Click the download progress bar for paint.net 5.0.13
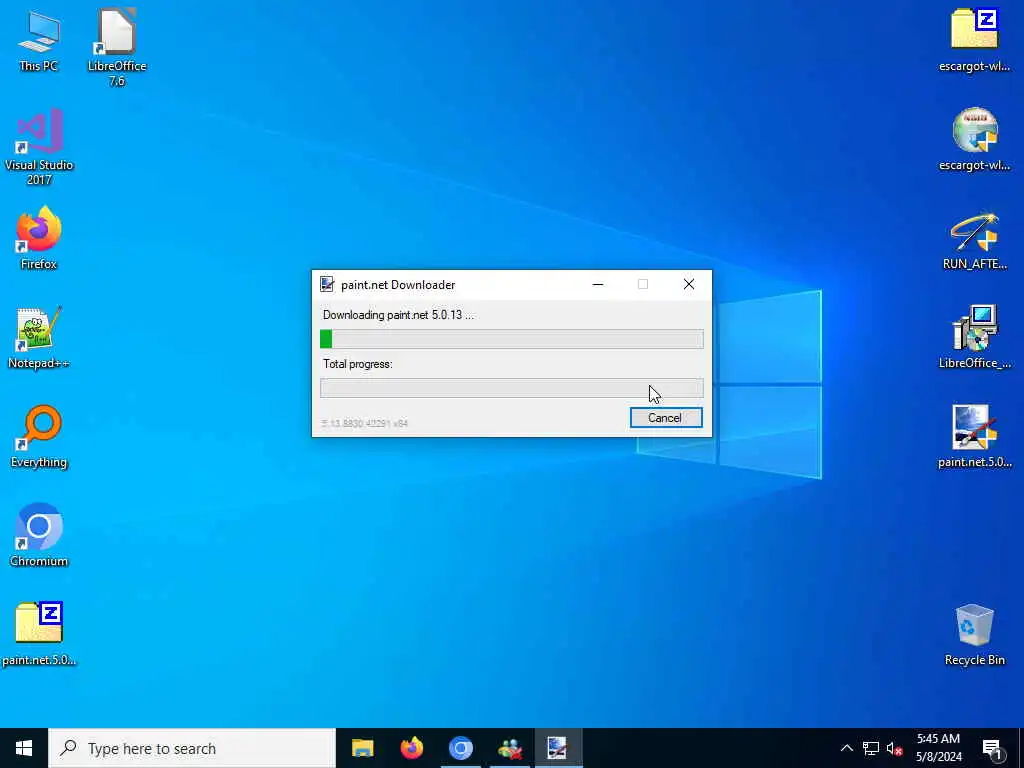 (511, 339)
